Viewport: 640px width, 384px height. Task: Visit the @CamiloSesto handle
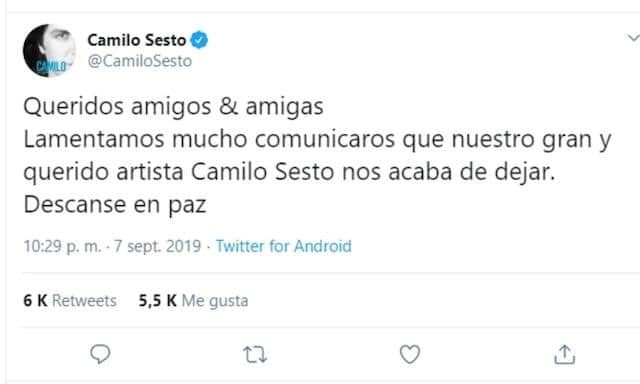(140, 61)
